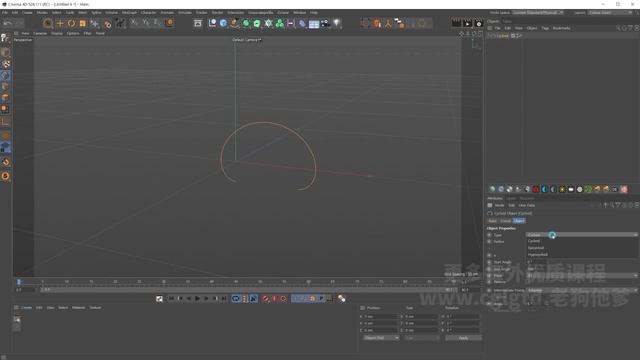
Task: Open the File menu
Action: pyautogui.click(x=5, y=13)
